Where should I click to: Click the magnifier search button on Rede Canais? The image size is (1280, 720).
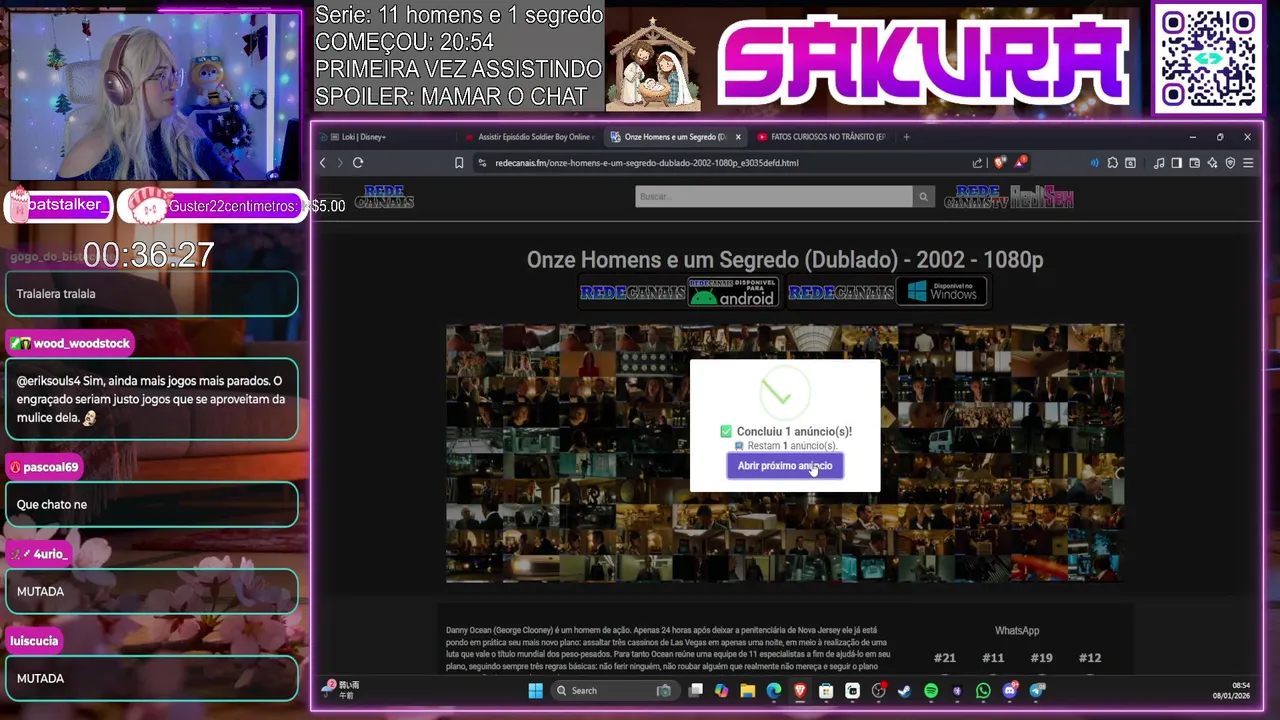(x=924, y=197)
